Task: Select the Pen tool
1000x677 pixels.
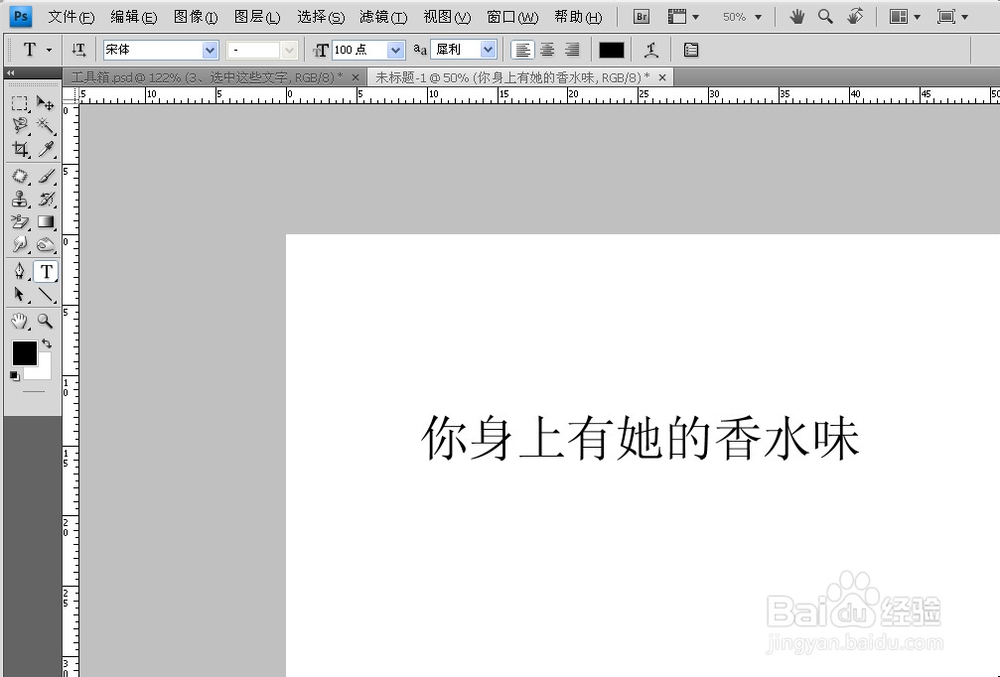Action: pos(20,270)
